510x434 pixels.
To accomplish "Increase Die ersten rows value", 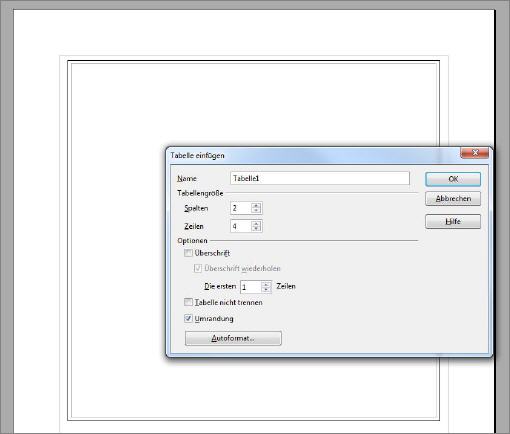I will tap(266, 285).
